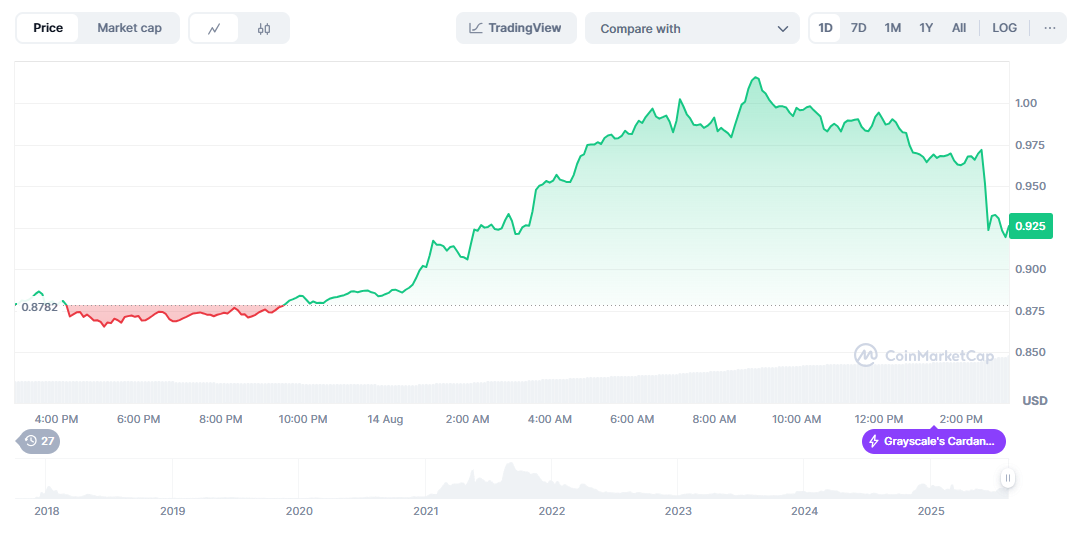The image size is (1083, 538).
Task: Select the candlestick chart view icon
Action: [264, 28]
